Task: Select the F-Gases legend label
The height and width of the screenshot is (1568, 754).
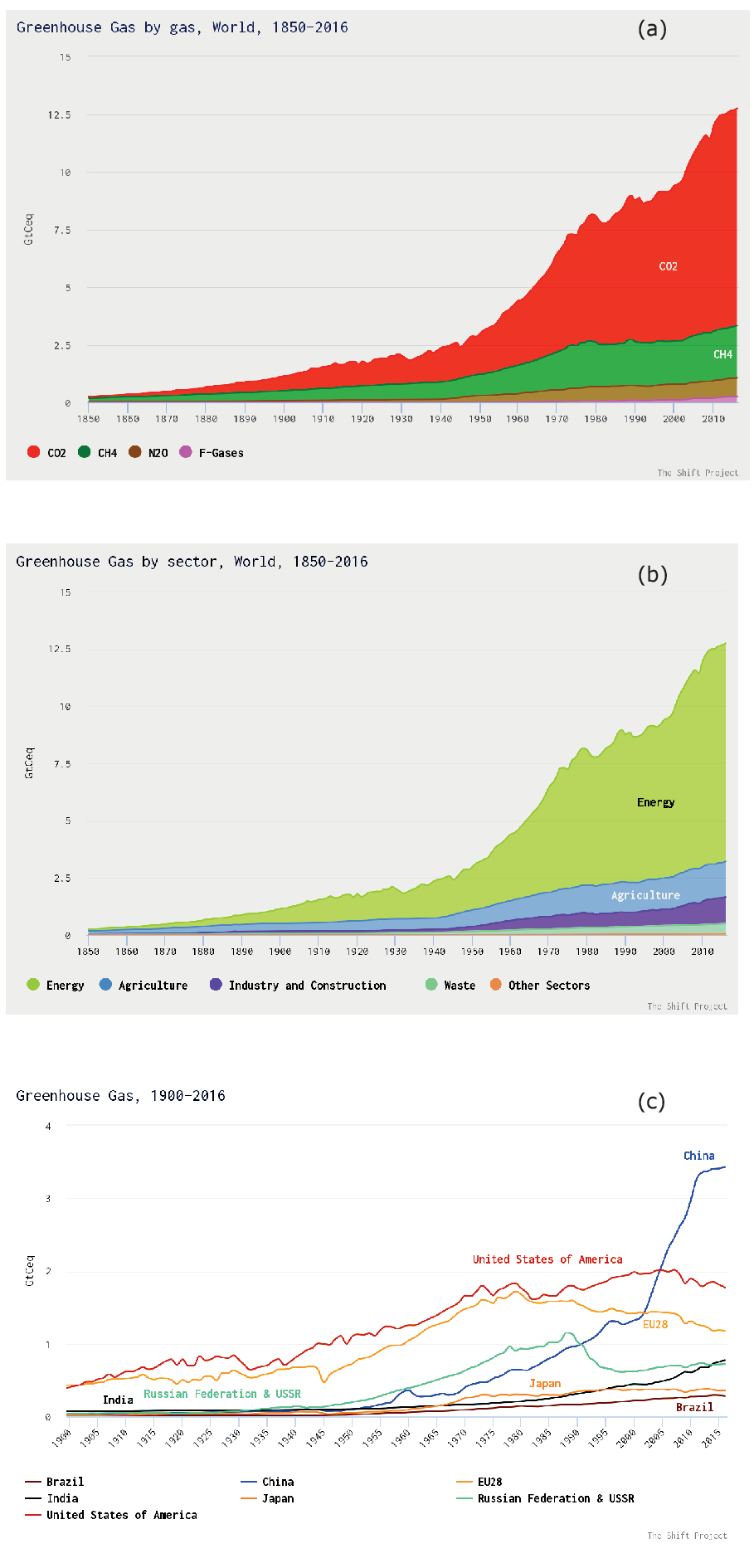Action: click(x=221, y=453)
